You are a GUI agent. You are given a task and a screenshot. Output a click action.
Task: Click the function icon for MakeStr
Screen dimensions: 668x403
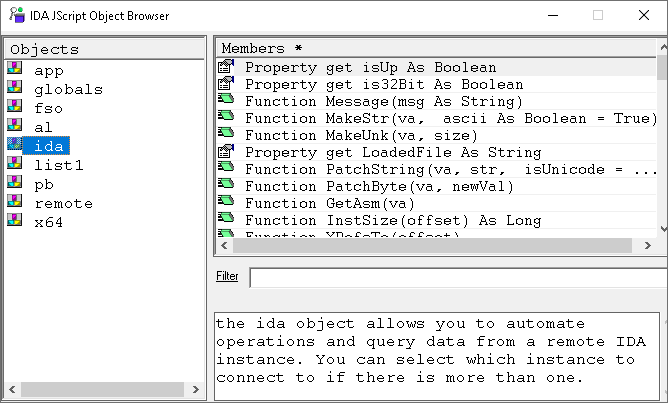click(x=226, y=115)
